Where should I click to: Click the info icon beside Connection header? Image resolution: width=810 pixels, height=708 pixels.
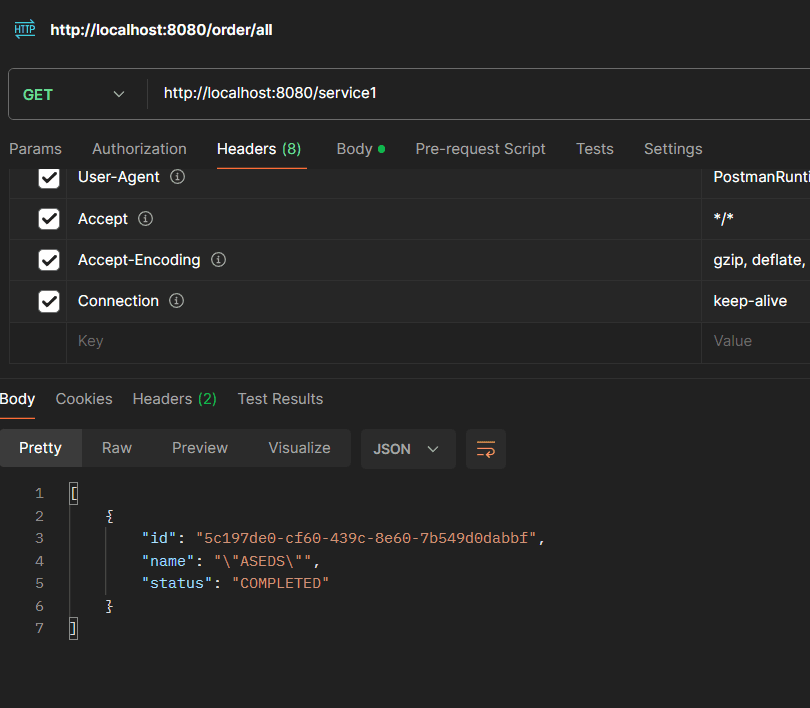tap(176, 301)
